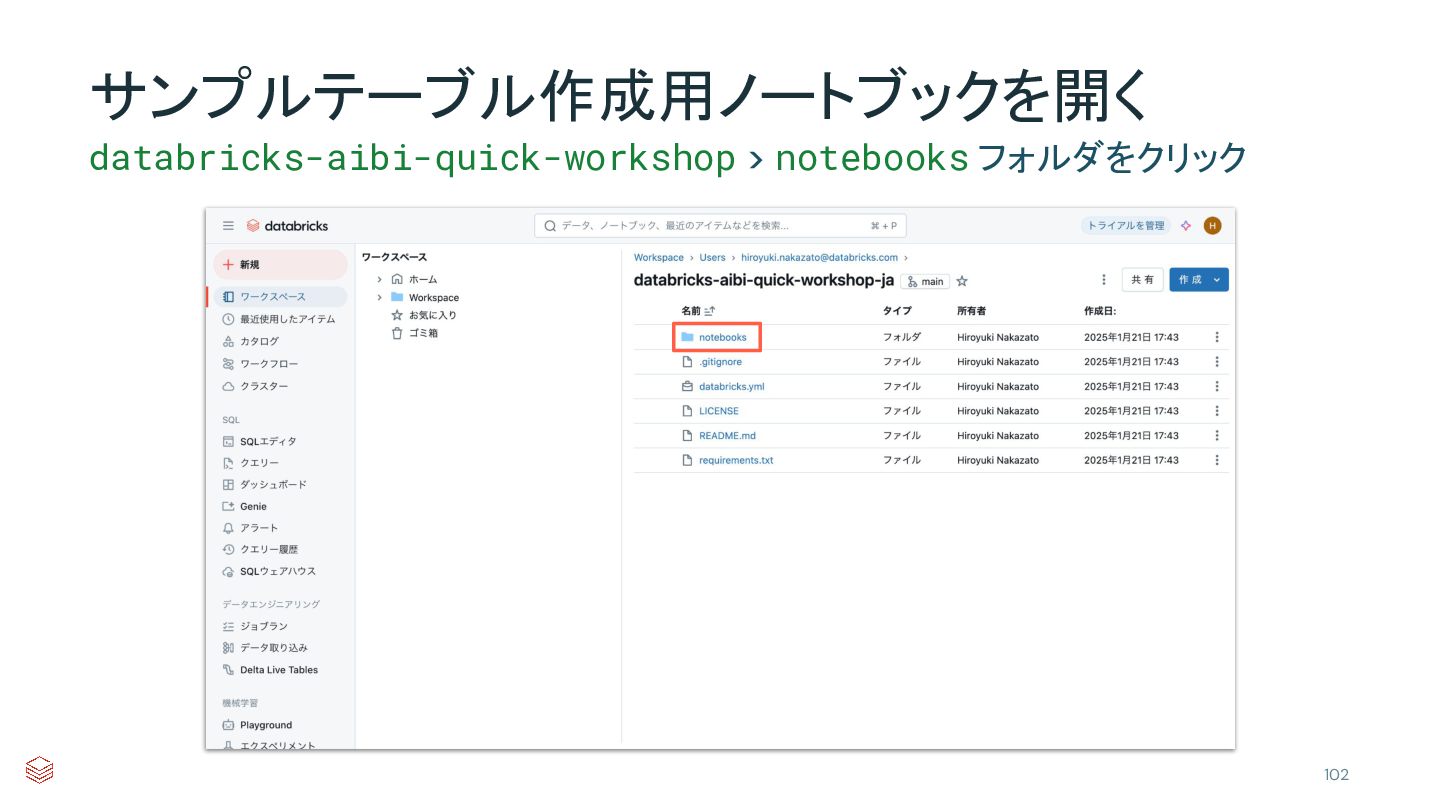
Task: Sort by 名前 column header
Action: [697, 311]
